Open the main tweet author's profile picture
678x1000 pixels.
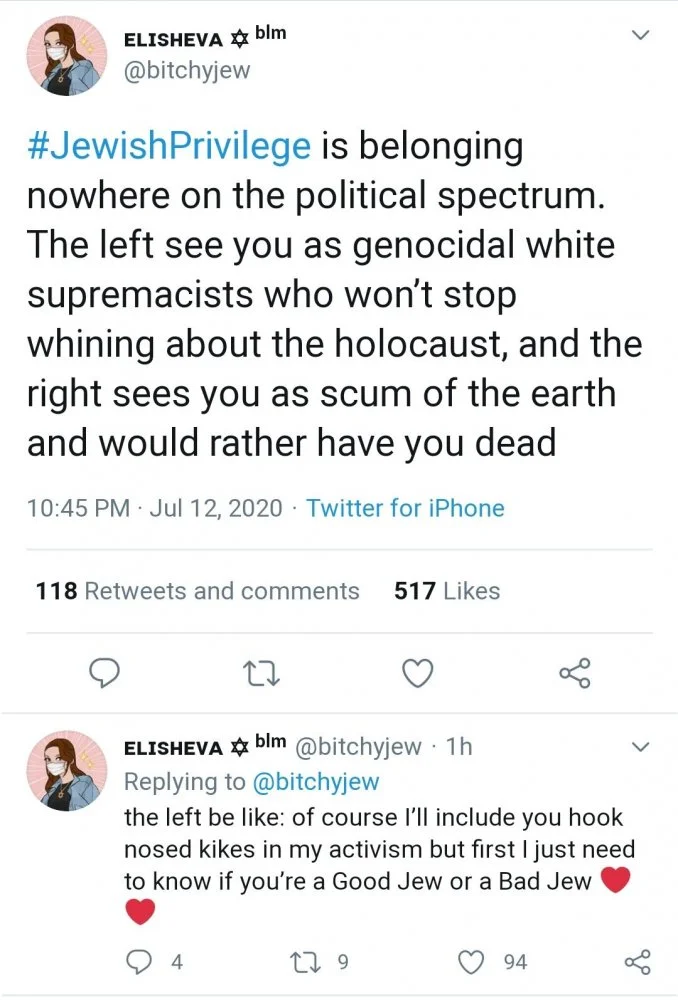tap(65, 57)
